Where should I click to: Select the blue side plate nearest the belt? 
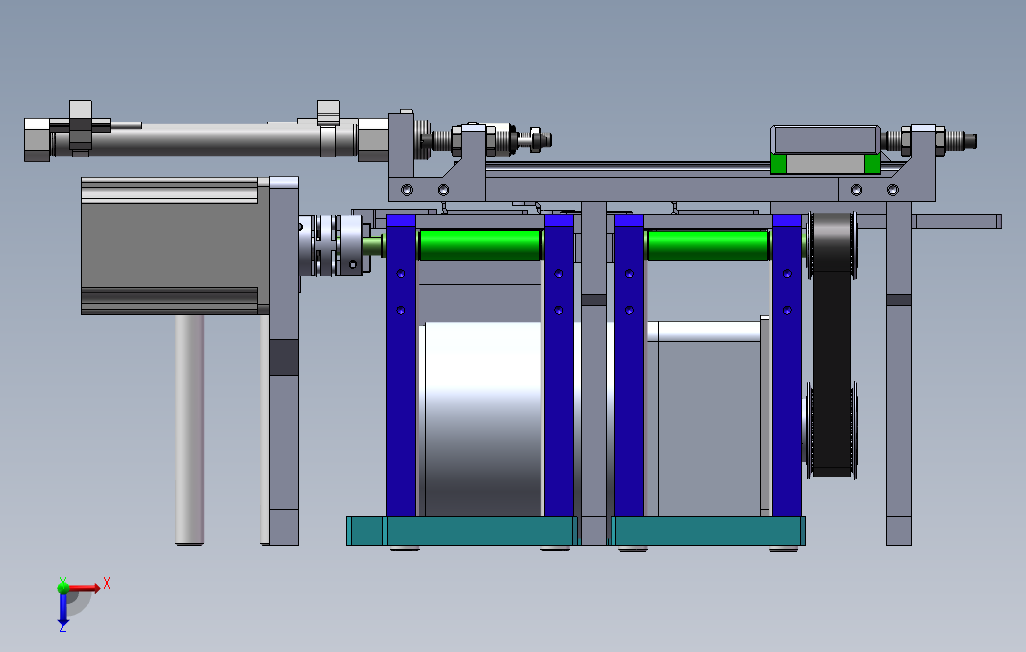click(x=787, y=365)
